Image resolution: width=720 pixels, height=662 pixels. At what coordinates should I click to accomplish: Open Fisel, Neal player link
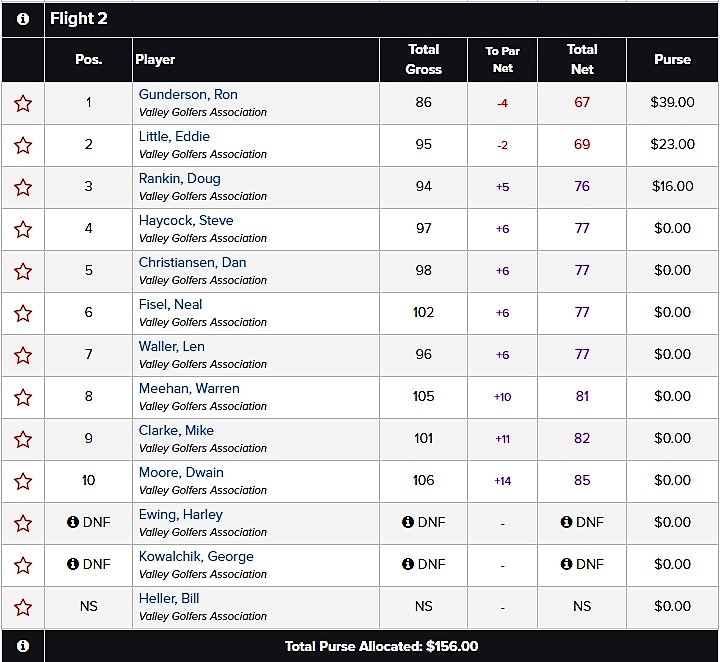click(170, 304)
